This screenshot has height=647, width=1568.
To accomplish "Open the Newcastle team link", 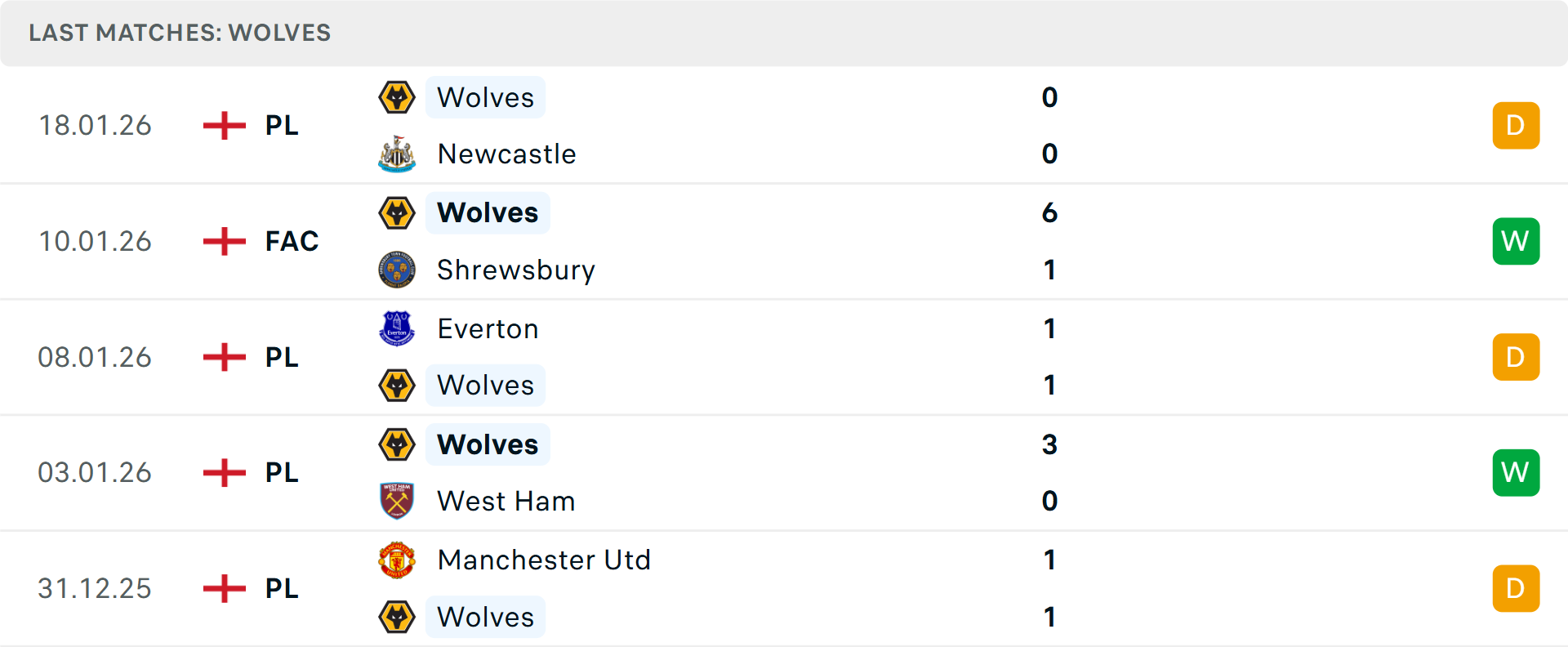I will pyautogui.click(x=506, y=154).
